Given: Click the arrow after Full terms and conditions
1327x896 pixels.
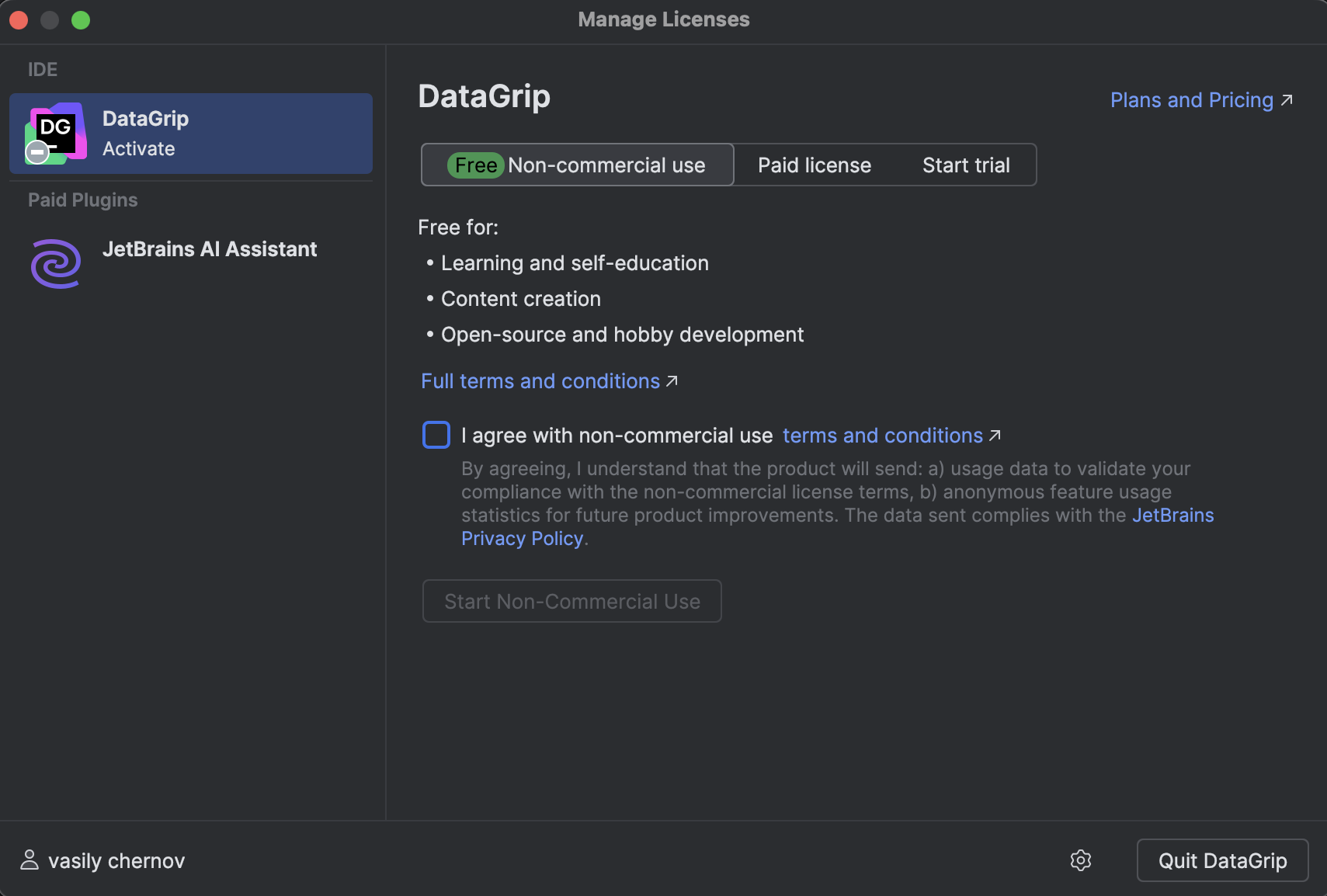Looking at the screenshot, I should [x=672, y=380].
